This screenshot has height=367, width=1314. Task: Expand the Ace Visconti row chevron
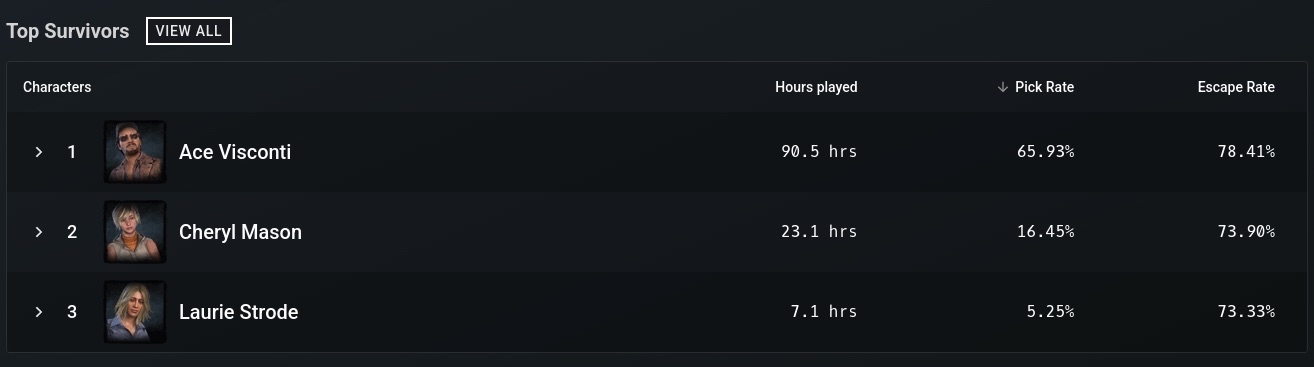39,152
